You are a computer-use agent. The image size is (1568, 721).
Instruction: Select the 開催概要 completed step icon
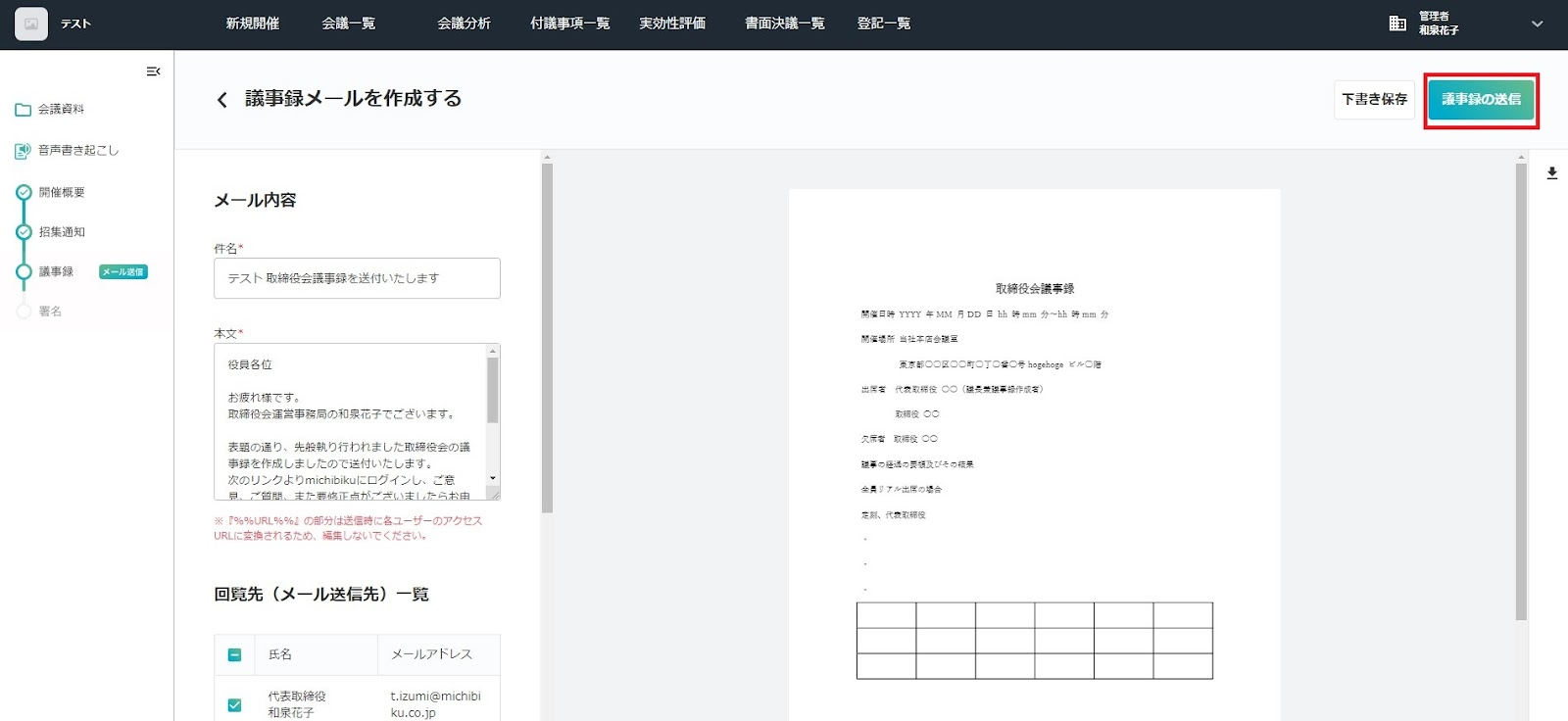(24, 193)
